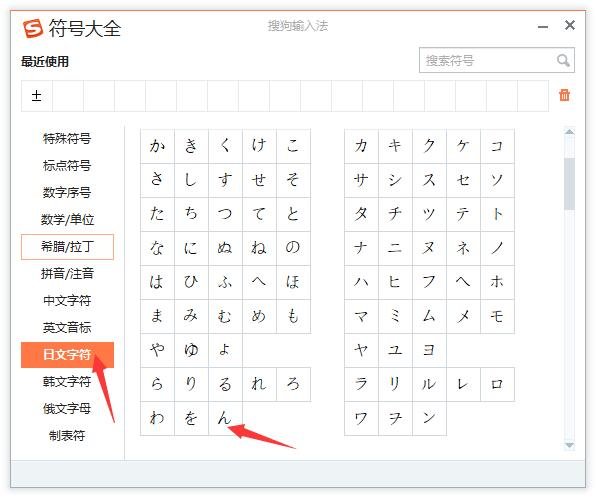Insert katakana ヌ

pos(430,248)
